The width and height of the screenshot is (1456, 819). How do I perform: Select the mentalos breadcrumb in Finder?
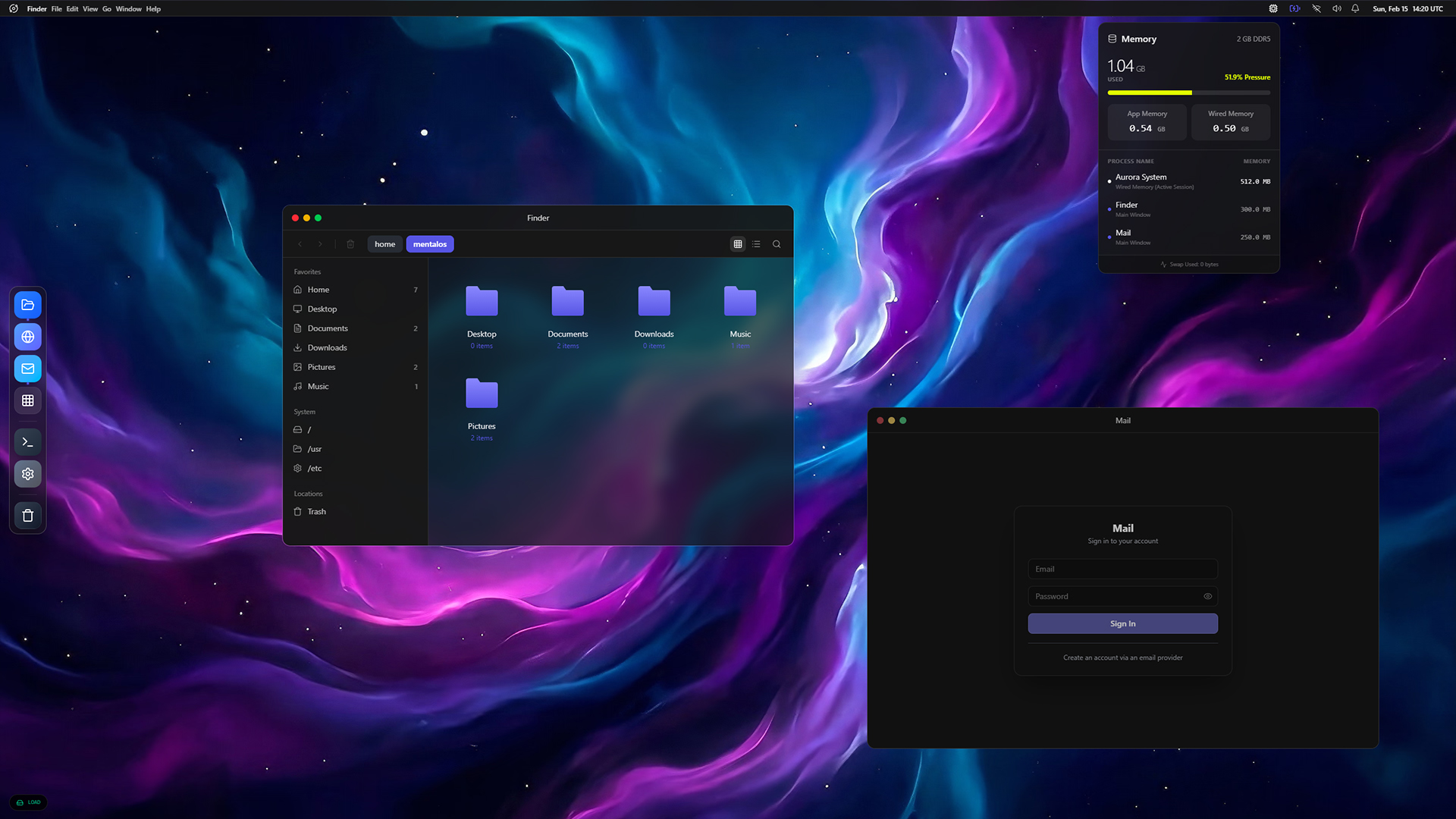[x=430, y=244]
